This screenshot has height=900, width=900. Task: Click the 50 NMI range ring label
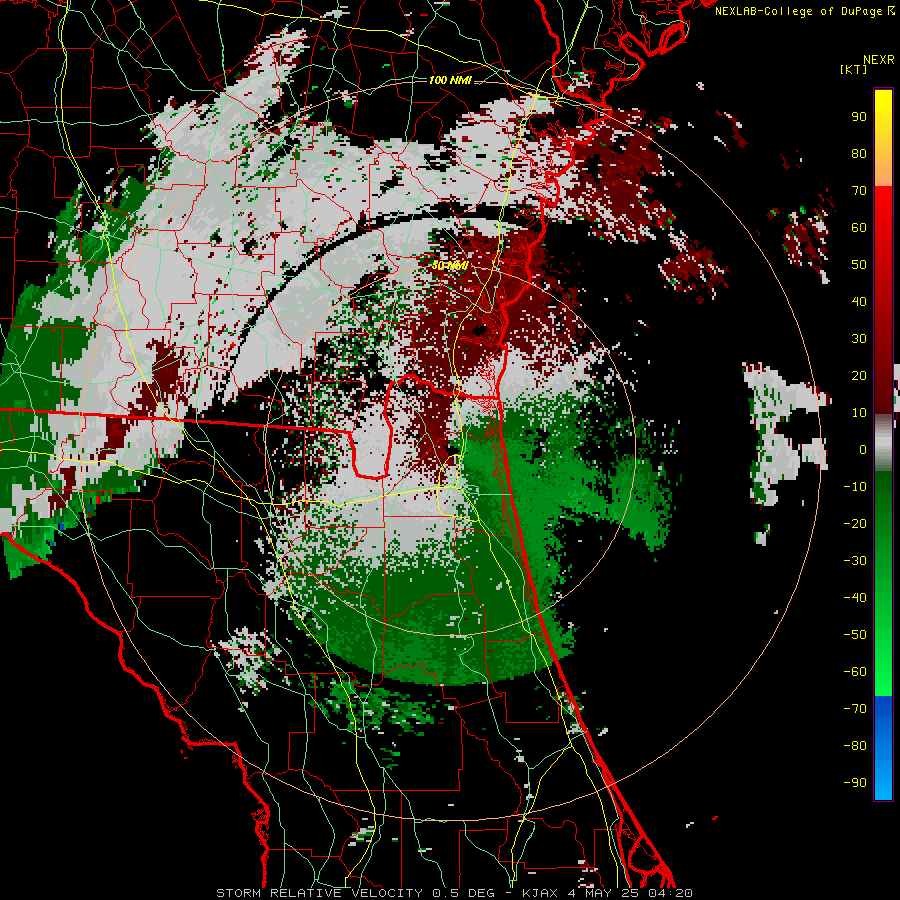450,265
